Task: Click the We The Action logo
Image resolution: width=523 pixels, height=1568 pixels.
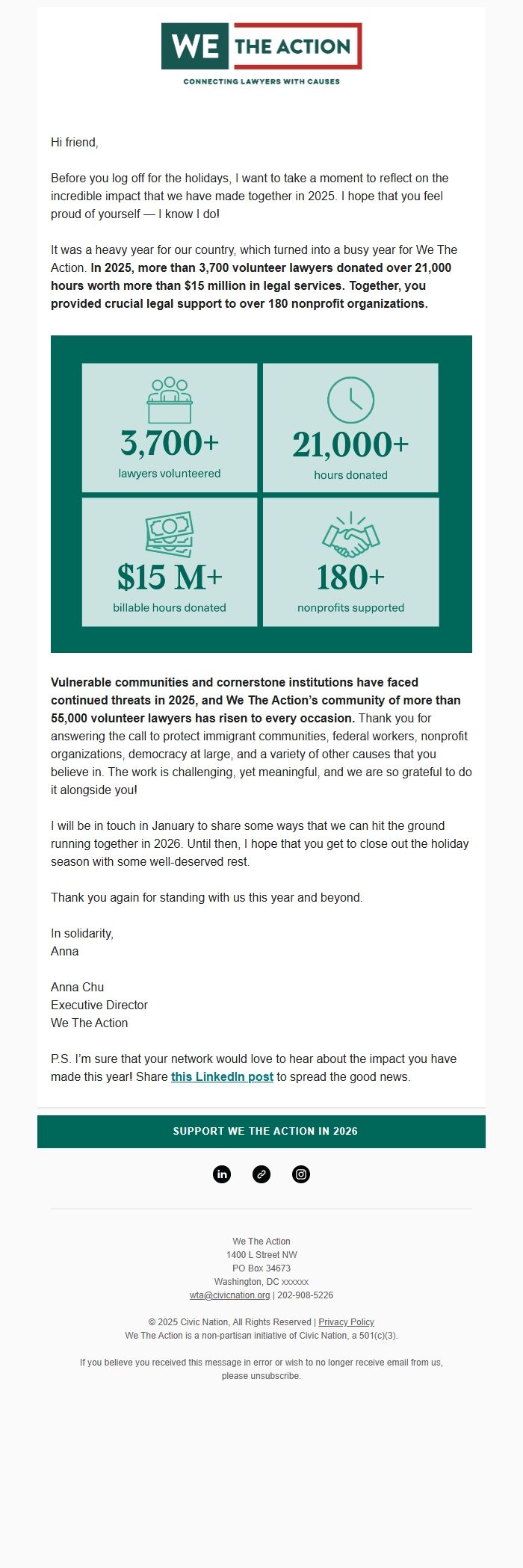Action: point(261,47)
